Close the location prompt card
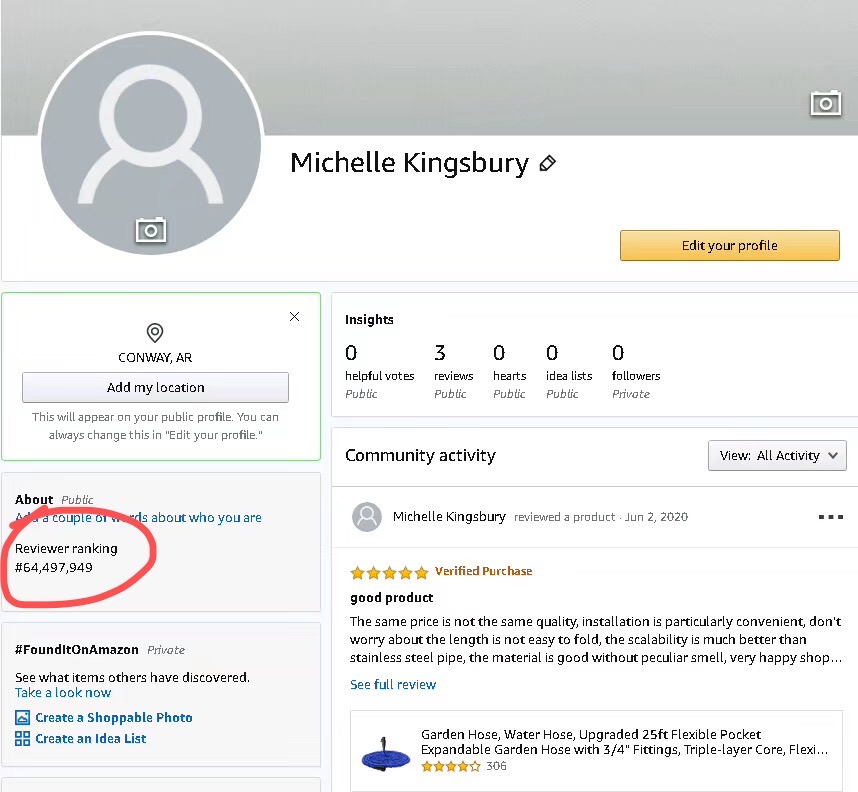 pyautogui.click(x=294, y=316)
